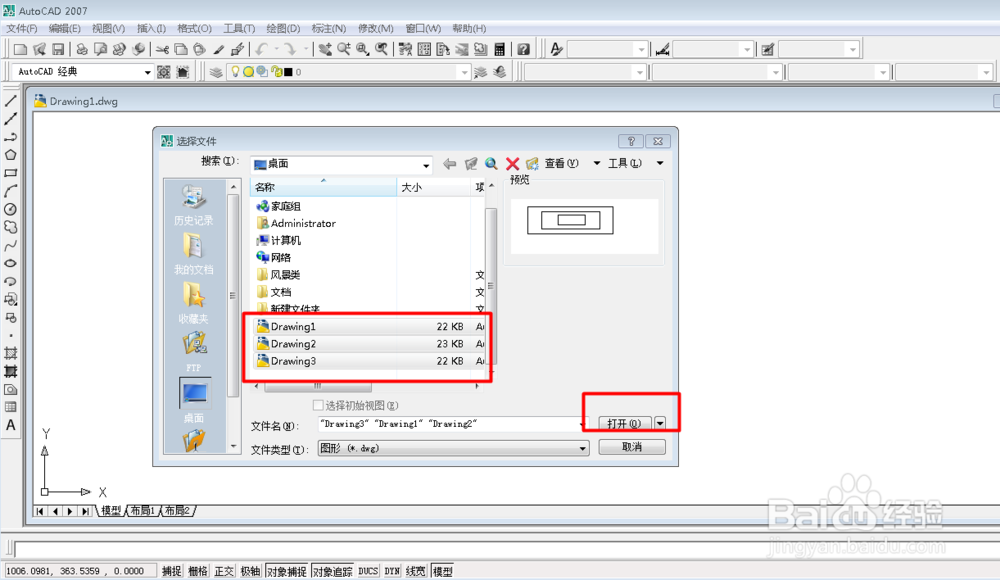This screenshot has height=580, width=1000.
Task: Click the 打开(O) open button
Action: [624, 423]
